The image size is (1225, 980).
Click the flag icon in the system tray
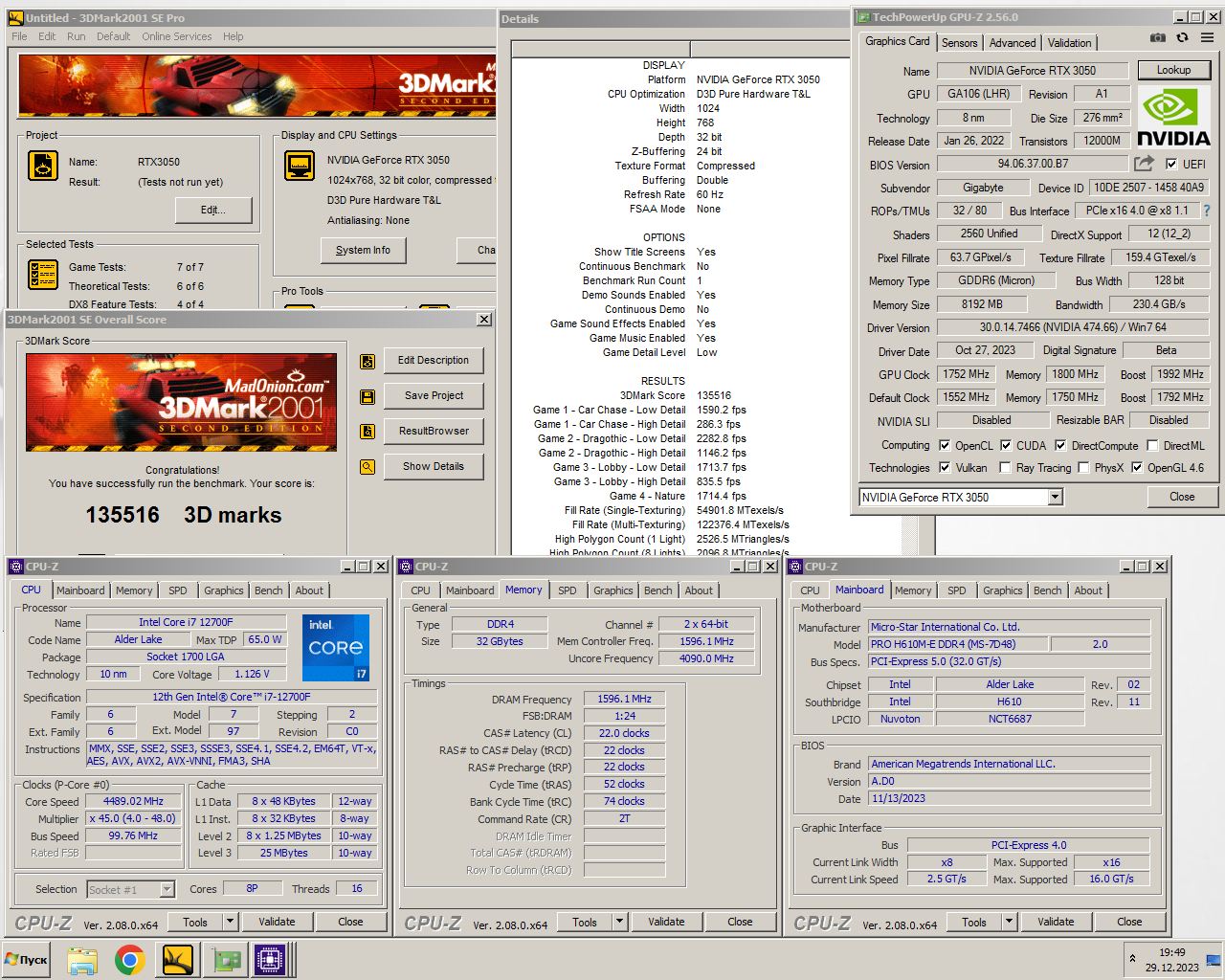(1212, 960)
